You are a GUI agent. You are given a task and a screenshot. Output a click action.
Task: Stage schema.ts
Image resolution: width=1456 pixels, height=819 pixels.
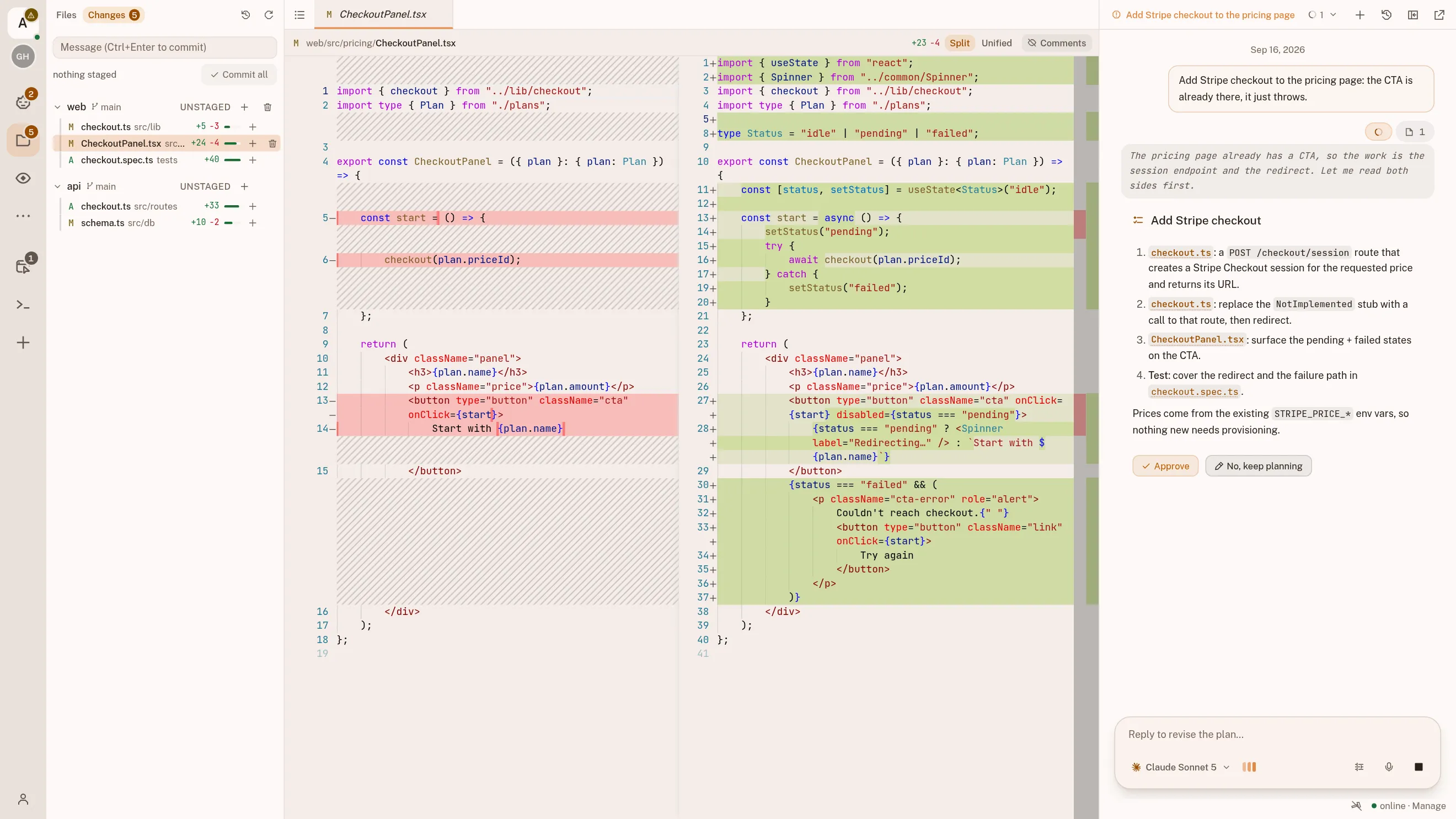point(253,223)
